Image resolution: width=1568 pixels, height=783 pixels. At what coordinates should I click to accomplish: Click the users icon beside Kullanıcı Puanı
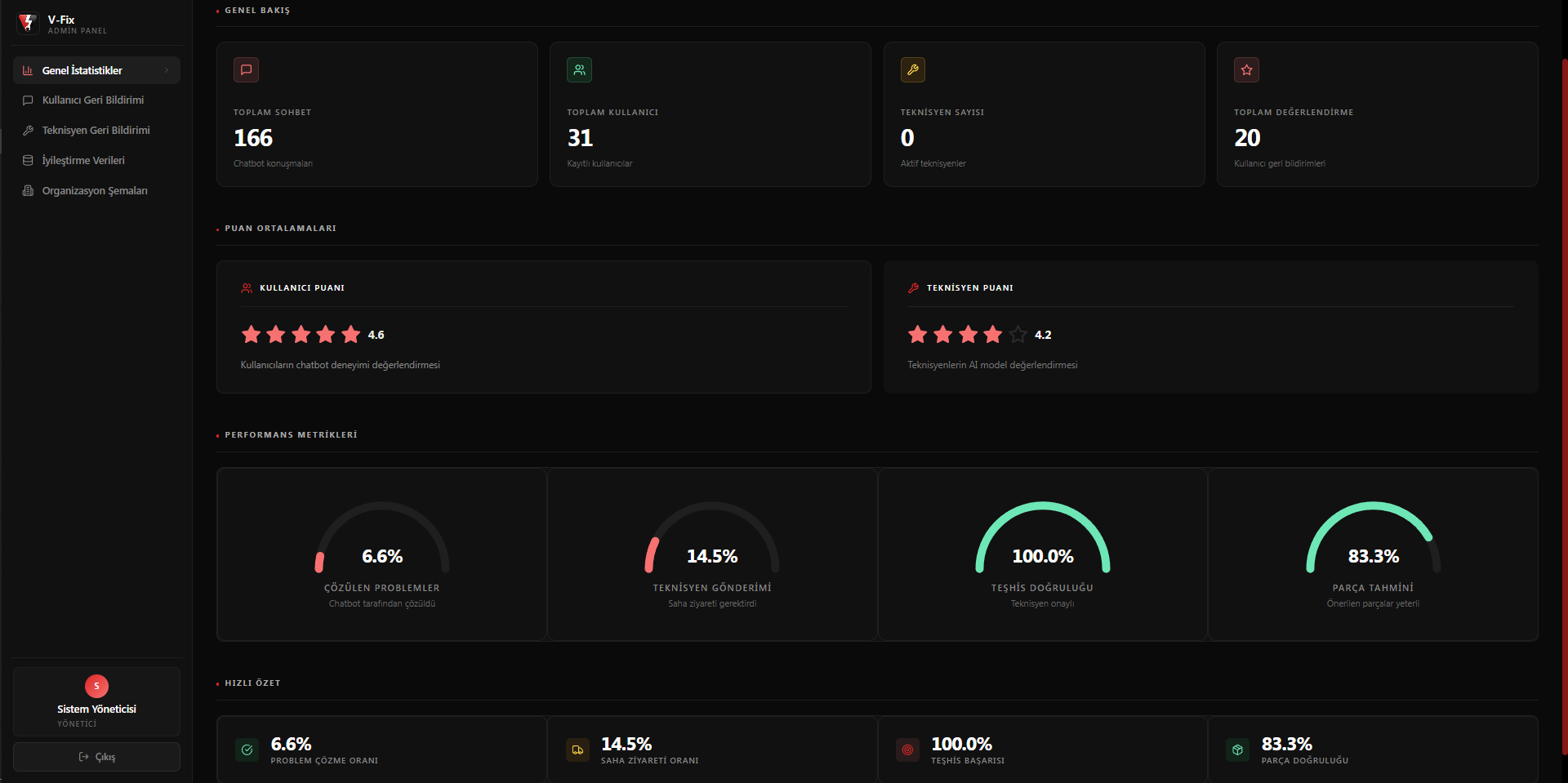point(247,288)
